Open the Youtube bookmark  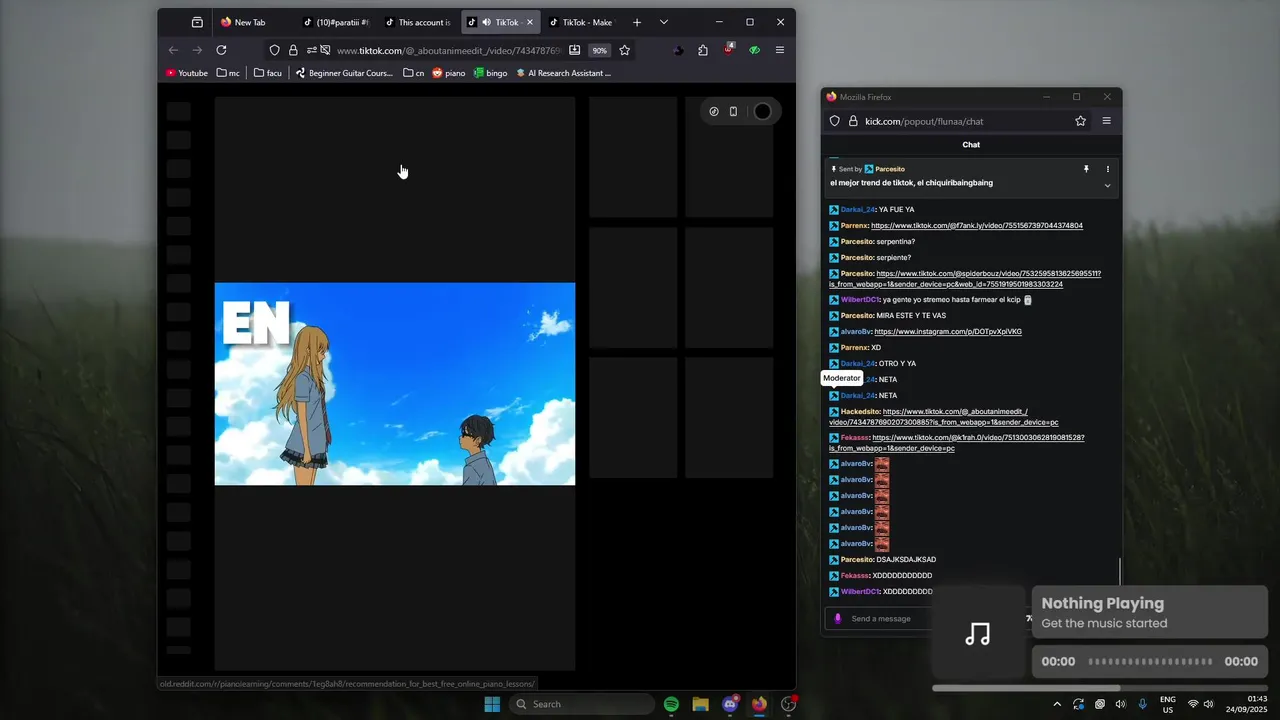(x=187, y=73)
